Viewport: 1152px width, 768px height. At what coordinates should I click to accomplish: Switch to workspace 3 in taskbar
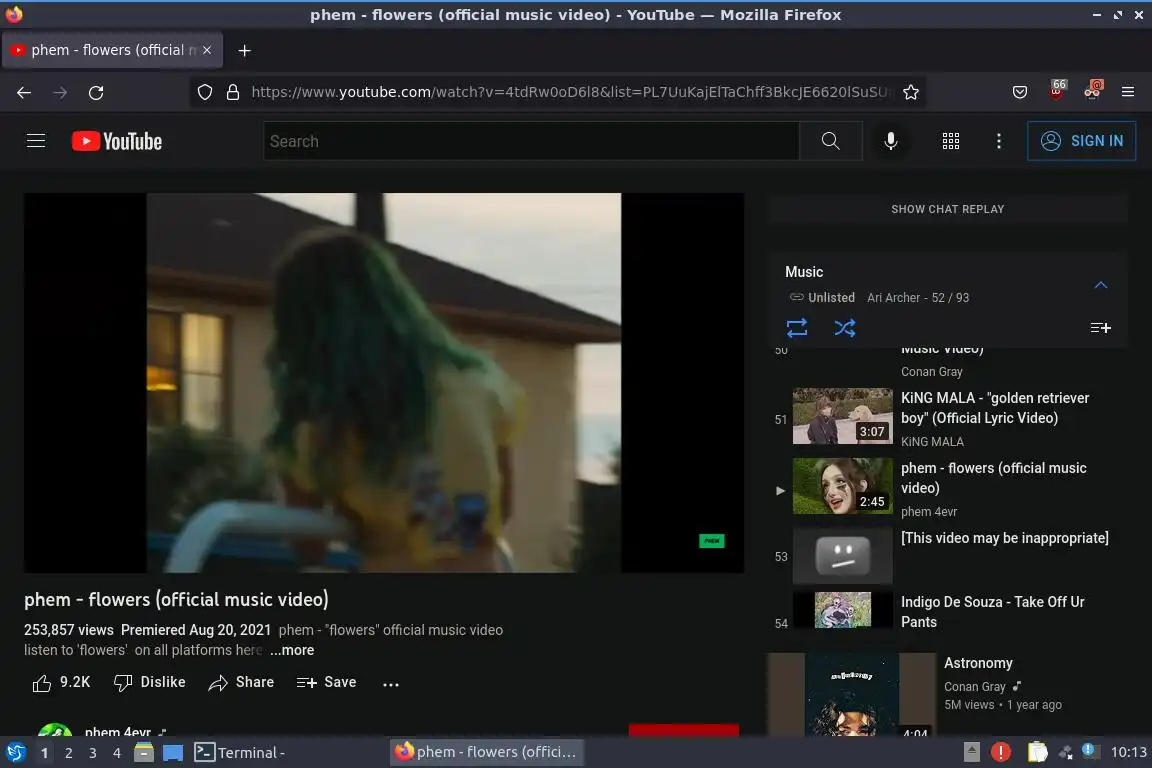93,753
